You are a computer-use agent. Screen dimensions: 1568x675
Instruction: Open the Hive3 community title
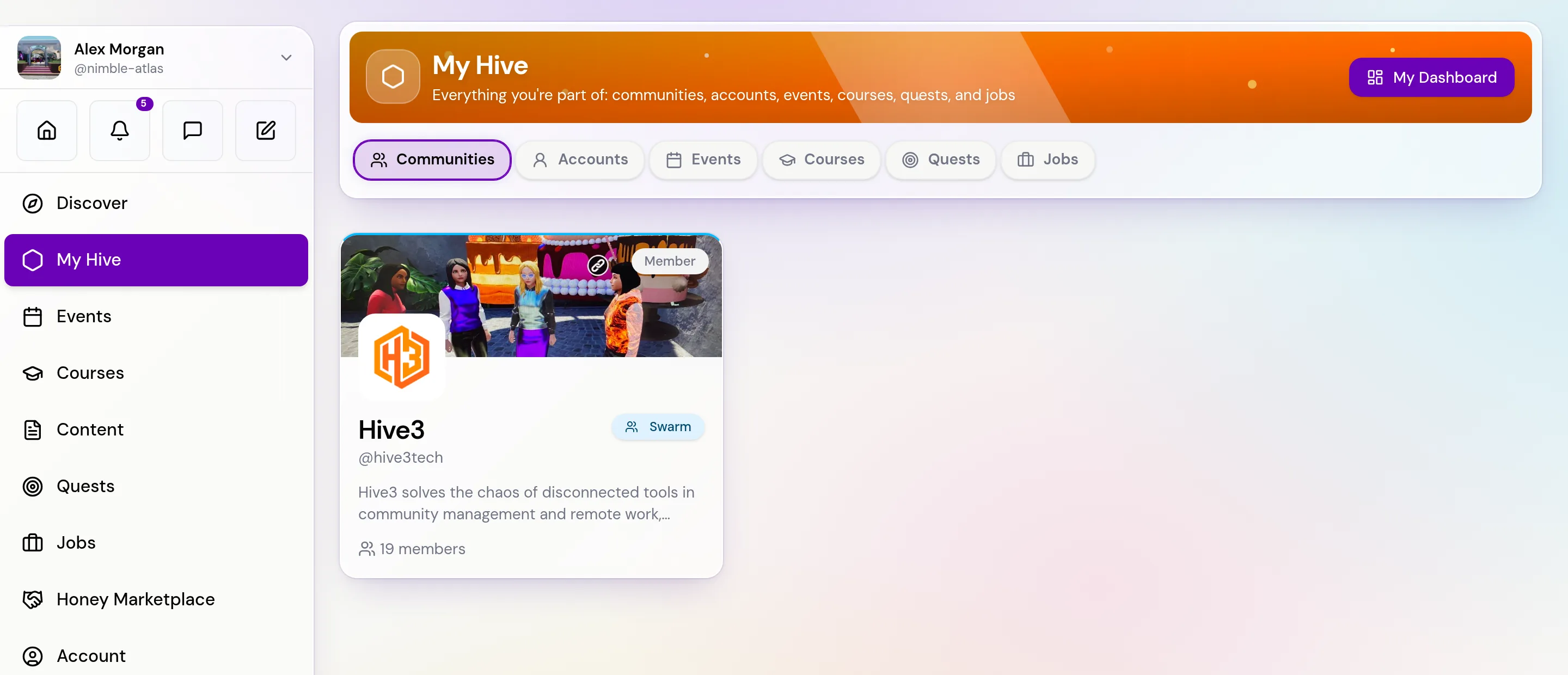tap(391, 431)
